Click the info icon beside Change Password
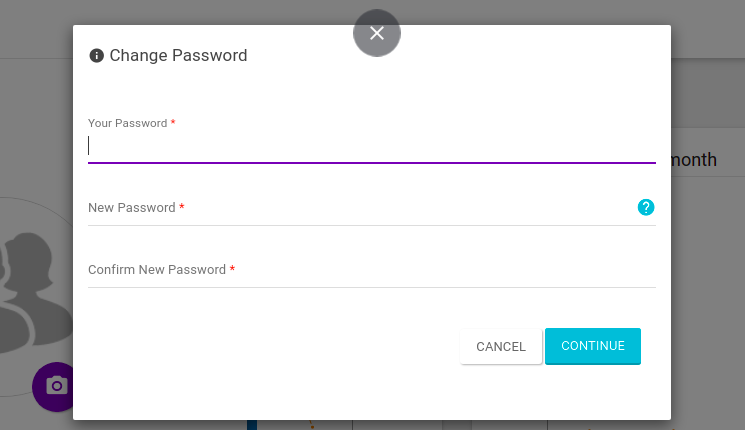 pyautogui.click(x=96, y=56)
